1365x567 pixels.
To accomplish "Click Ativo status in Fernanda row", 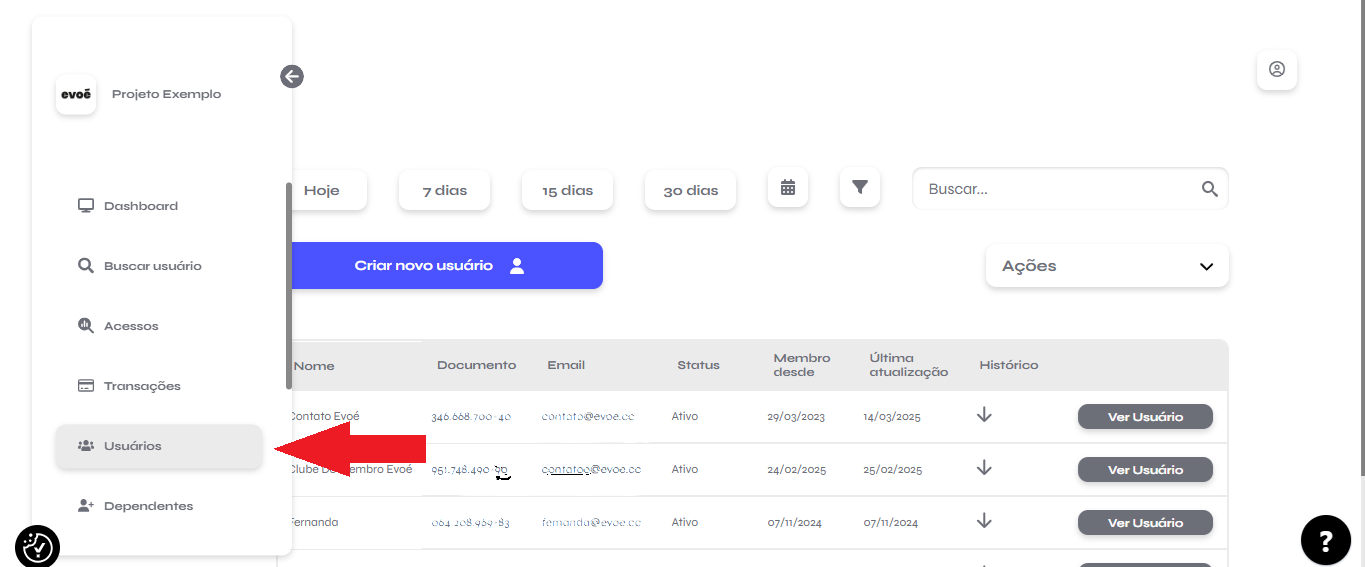I will point(685,522).
